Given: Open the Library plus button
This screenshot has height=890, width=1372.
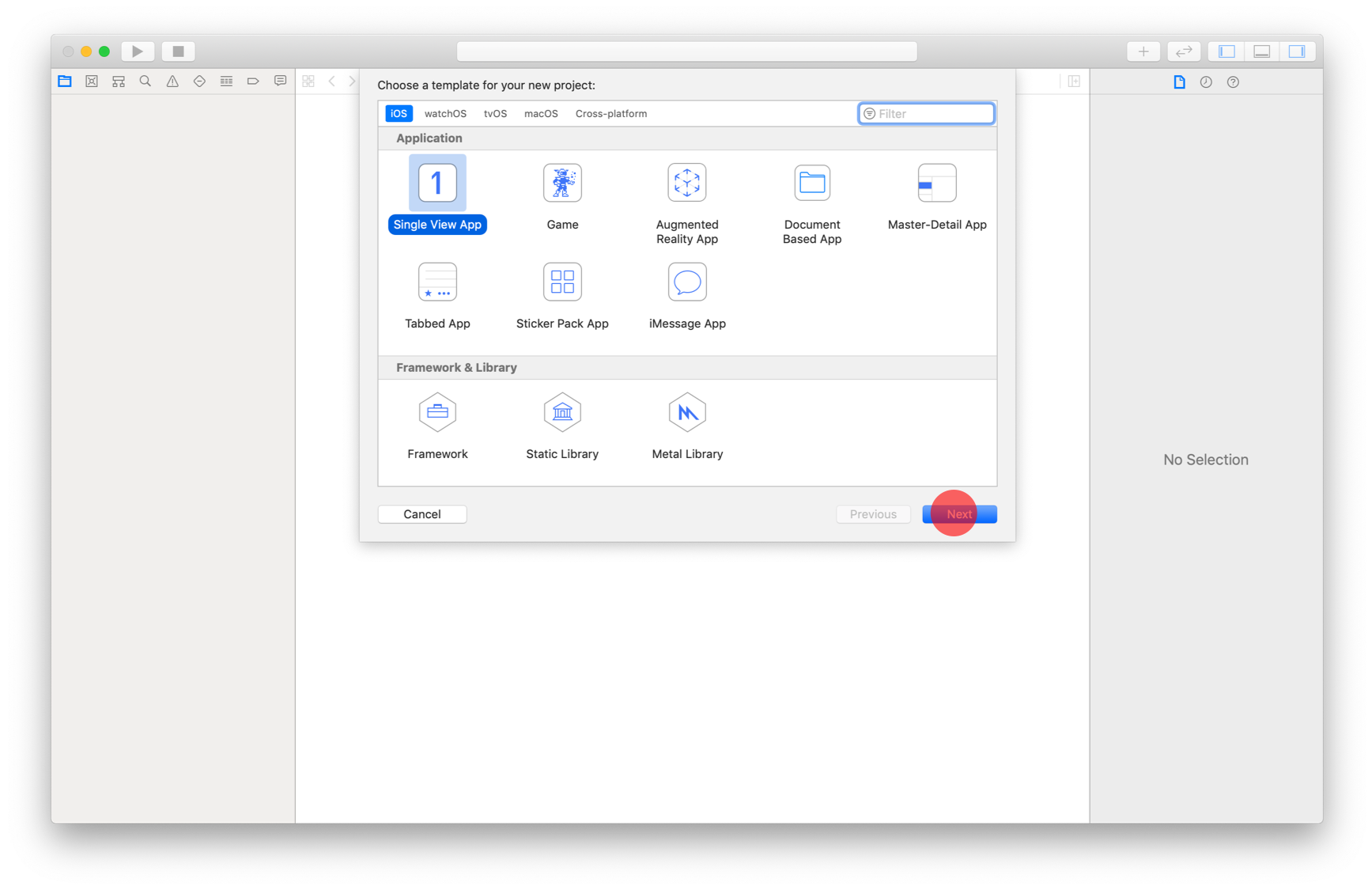Looking at the screenshot, I should coord(1143,51).
